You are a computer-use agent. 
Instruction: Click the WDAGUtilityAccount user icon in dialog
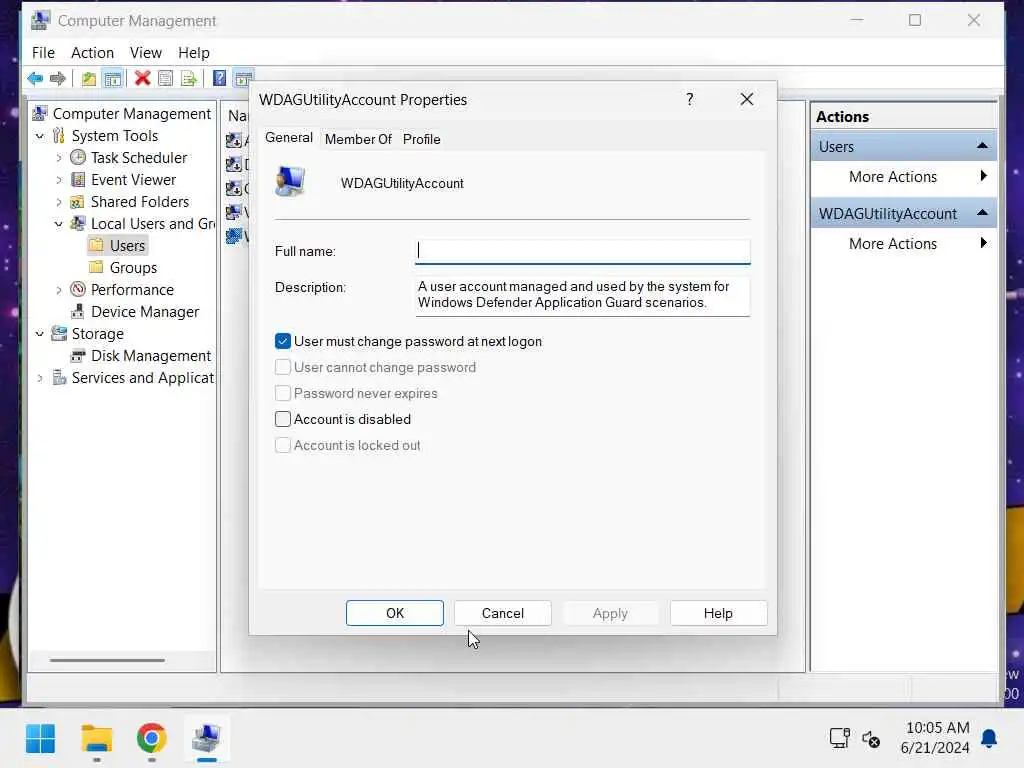click(289, 182)
